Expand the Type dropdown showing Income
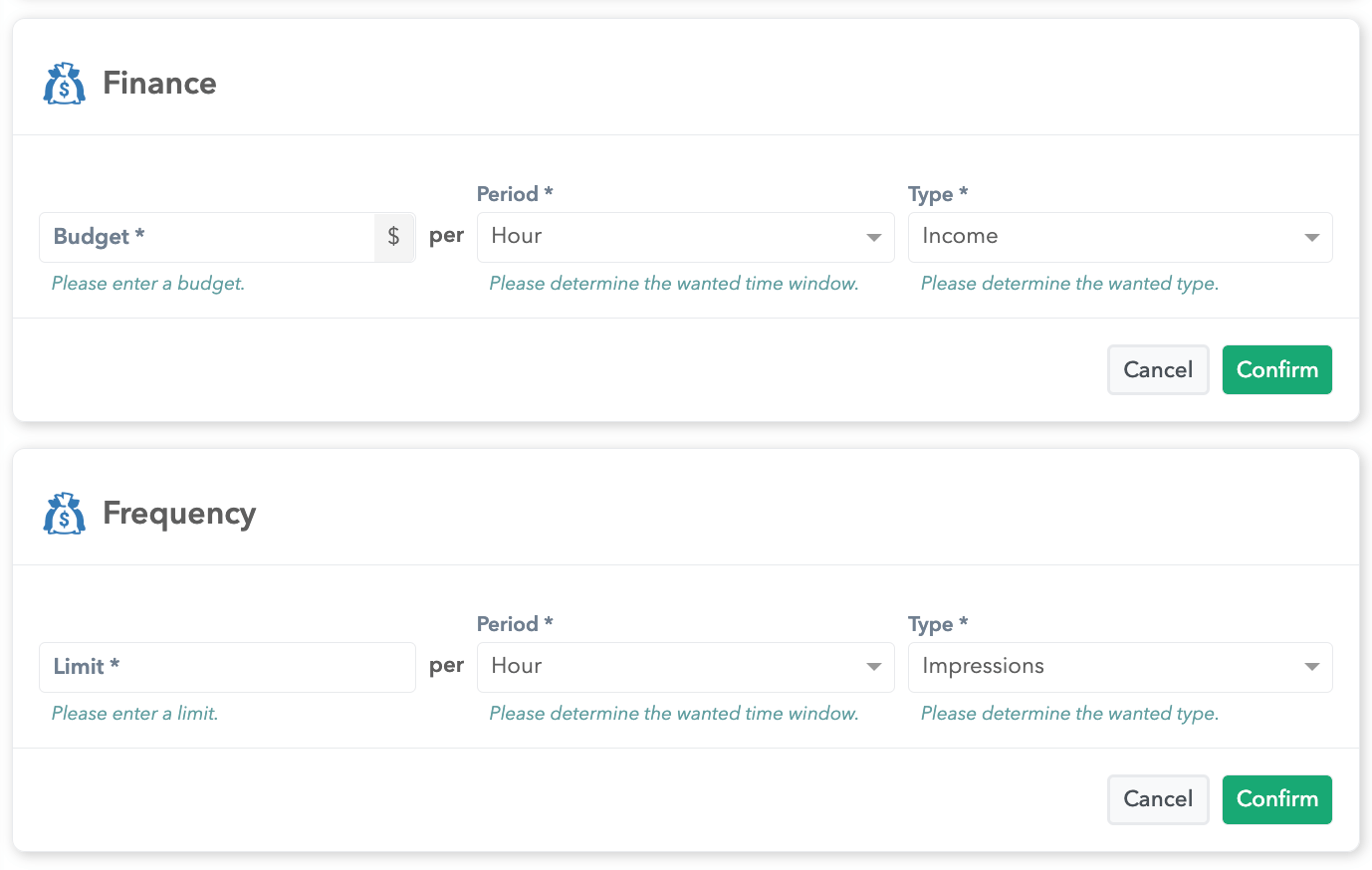The width and height of the screenshot is (1372, 870). tap(1119, 237)
